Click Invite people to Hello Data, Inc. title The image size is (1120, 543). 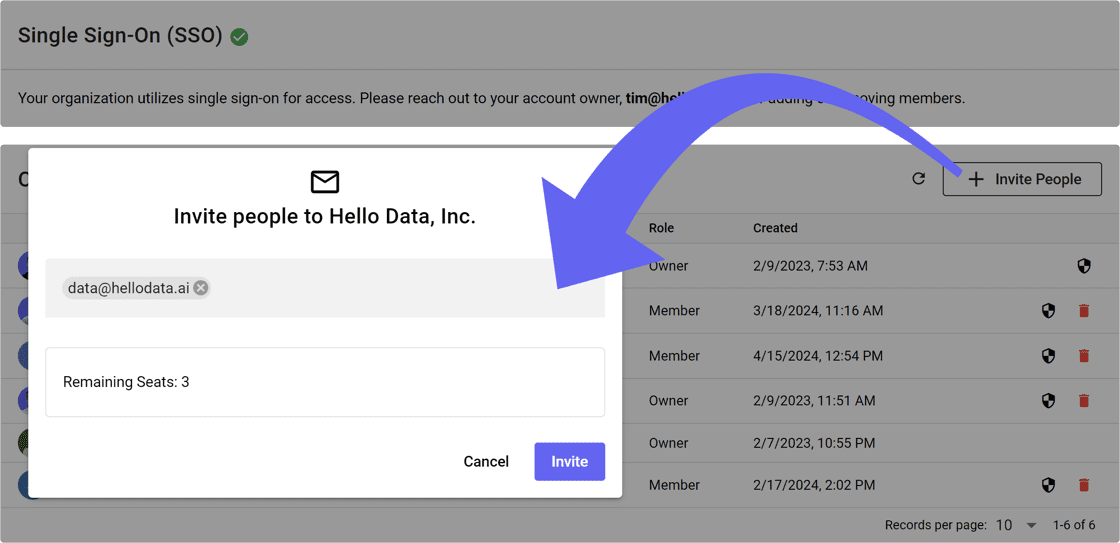tap(325, 217)
